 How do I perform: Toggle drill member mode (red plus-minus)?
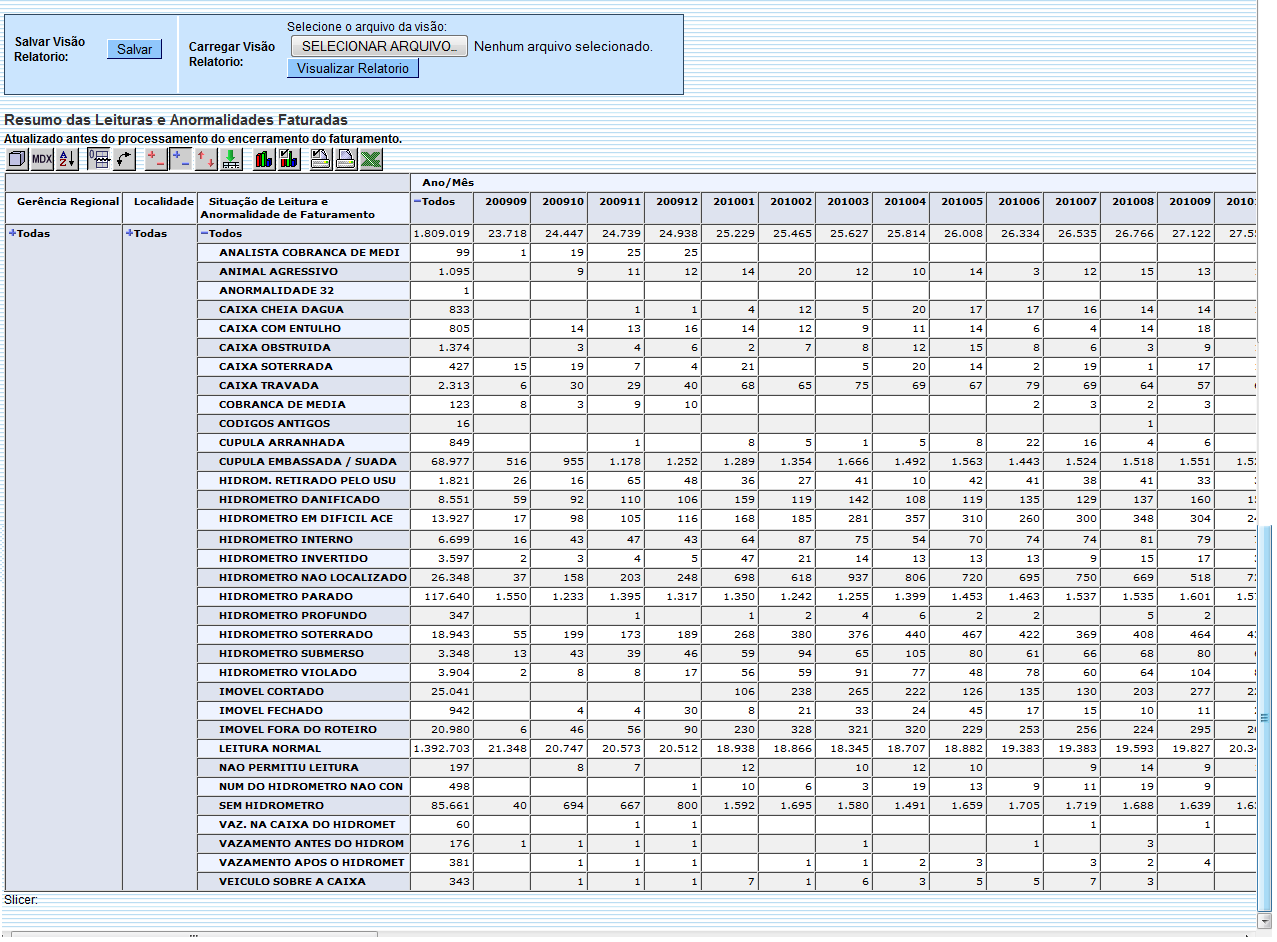(157, 159)
